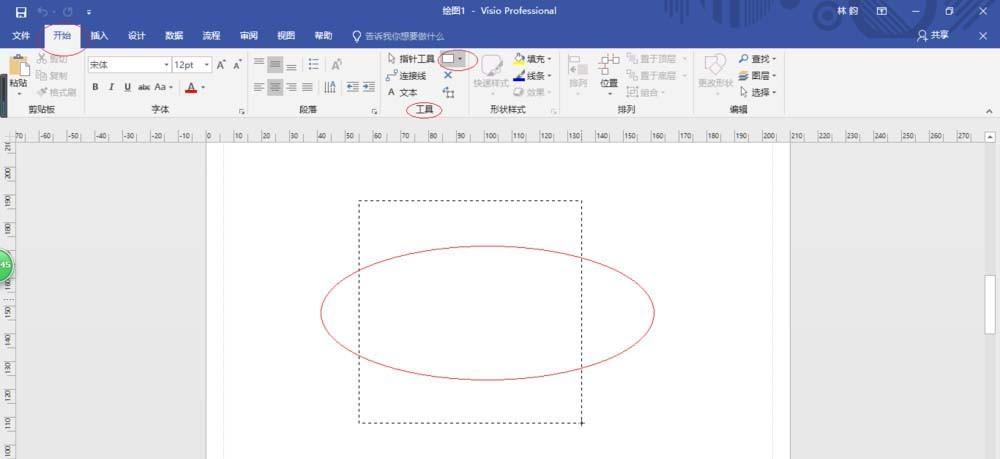Switch to the 视图 ribbon tab

click(x=286, y=36)
